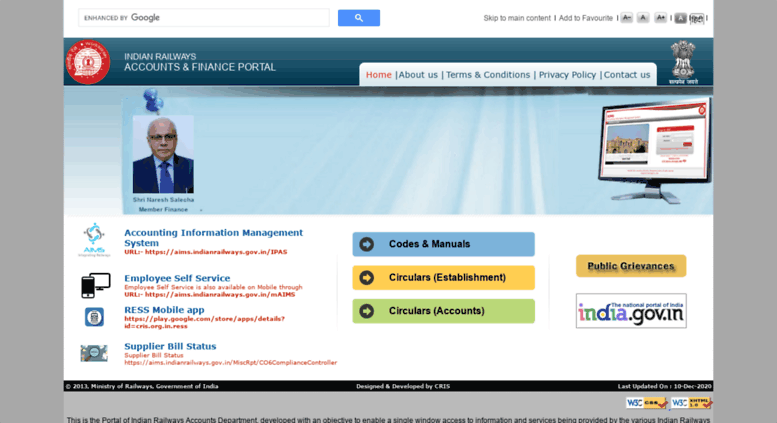
Task: Click the W3C CSS validation badge
Action: point(647,403)
